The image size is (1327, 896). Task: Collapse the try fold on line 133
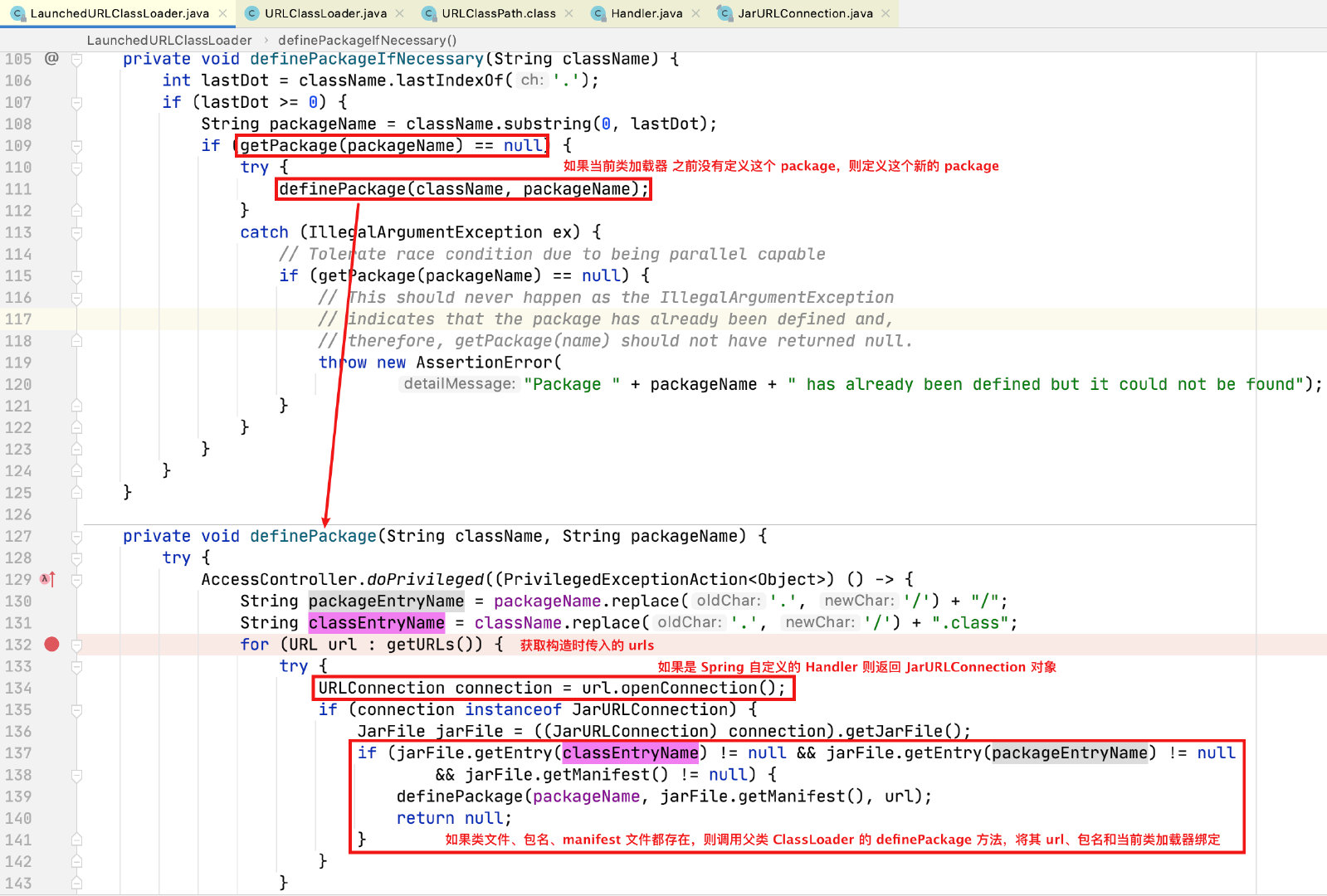76,666
